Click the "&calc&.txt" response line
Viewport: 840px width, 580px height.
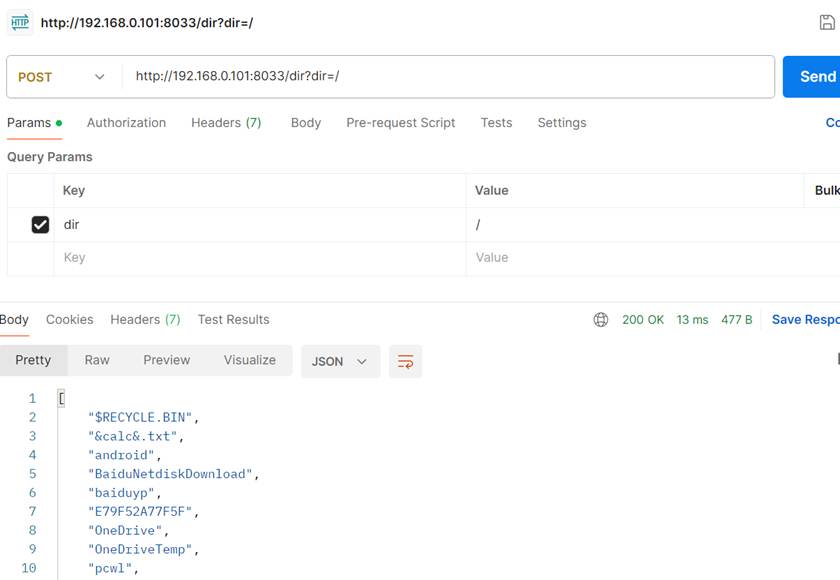pyautogui.click(x=136, y=436)
